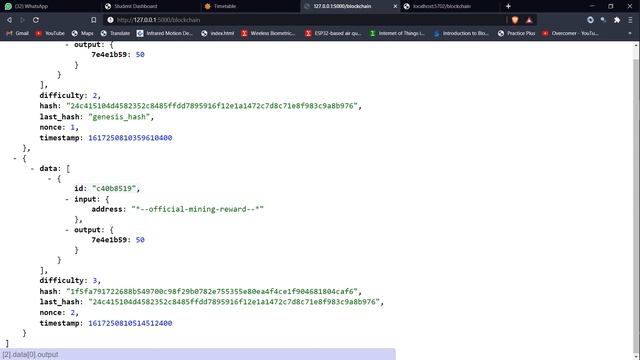640x360 pixels.
Task: Open the browser main menu
Action: pyautogui.click(x=630, y=20)
